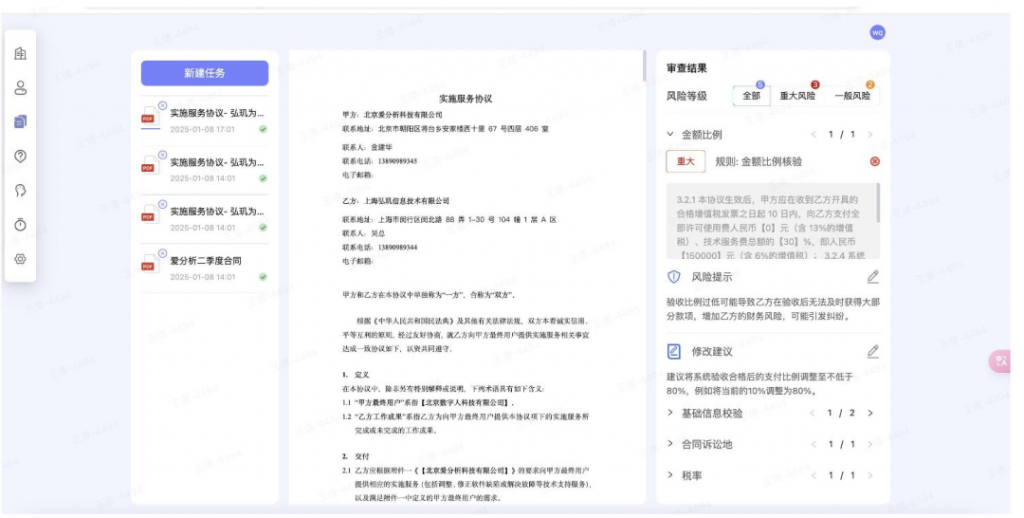Viewport: 1024px width, 518px height.
Task: Edit the 风险提示 text with pencil icon
Action: (x=872, y=277)
